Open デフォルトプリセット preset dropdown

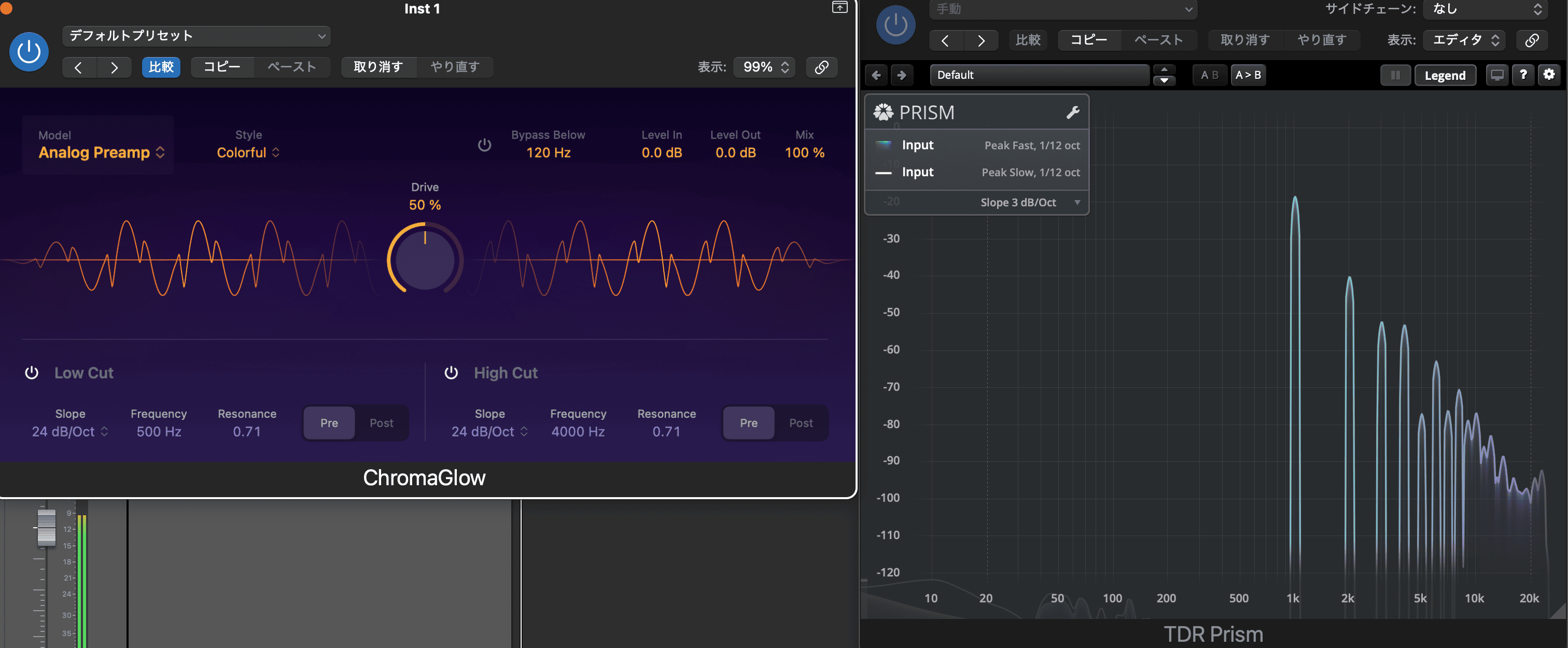tap(196, 36)
